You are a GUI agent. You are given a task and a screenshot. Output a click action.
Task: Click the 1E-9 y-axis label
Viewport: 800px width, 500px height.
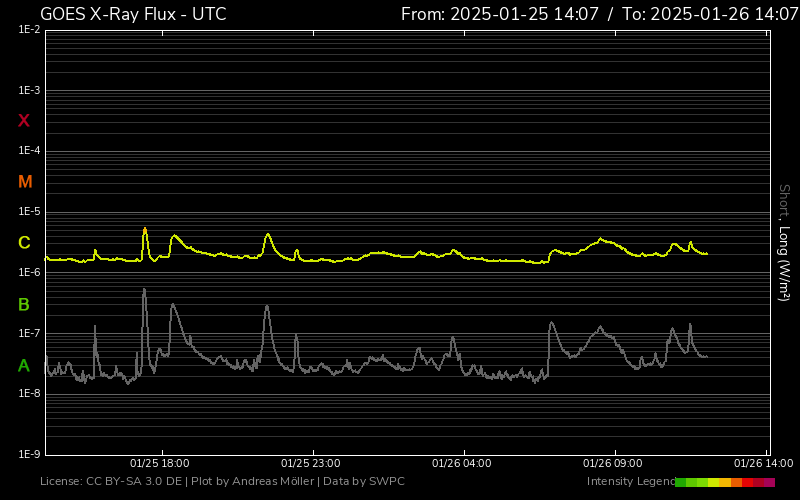[29, 454]
